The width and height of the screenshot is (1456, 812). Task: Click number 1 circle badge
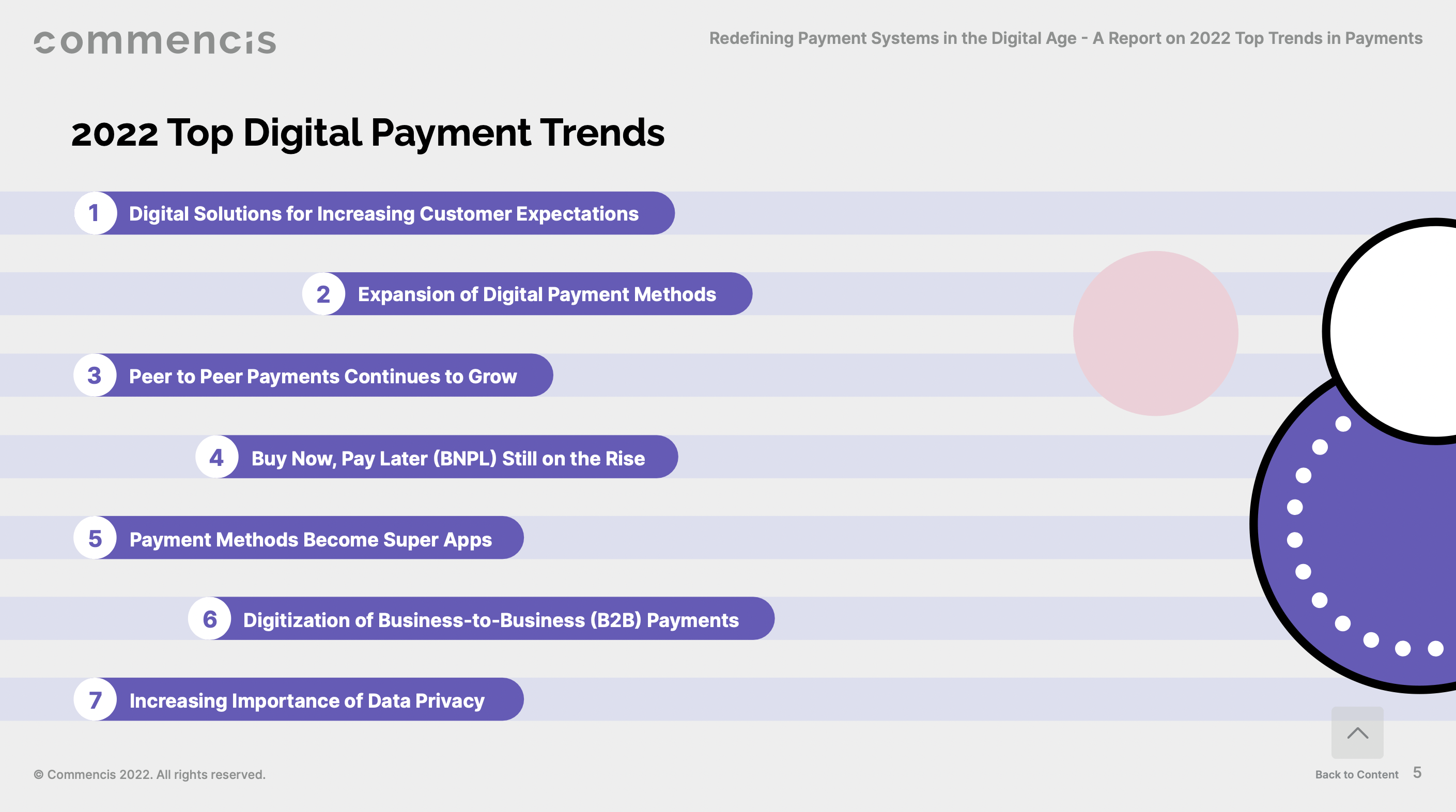pyautogui.click(x=95, y=213)
